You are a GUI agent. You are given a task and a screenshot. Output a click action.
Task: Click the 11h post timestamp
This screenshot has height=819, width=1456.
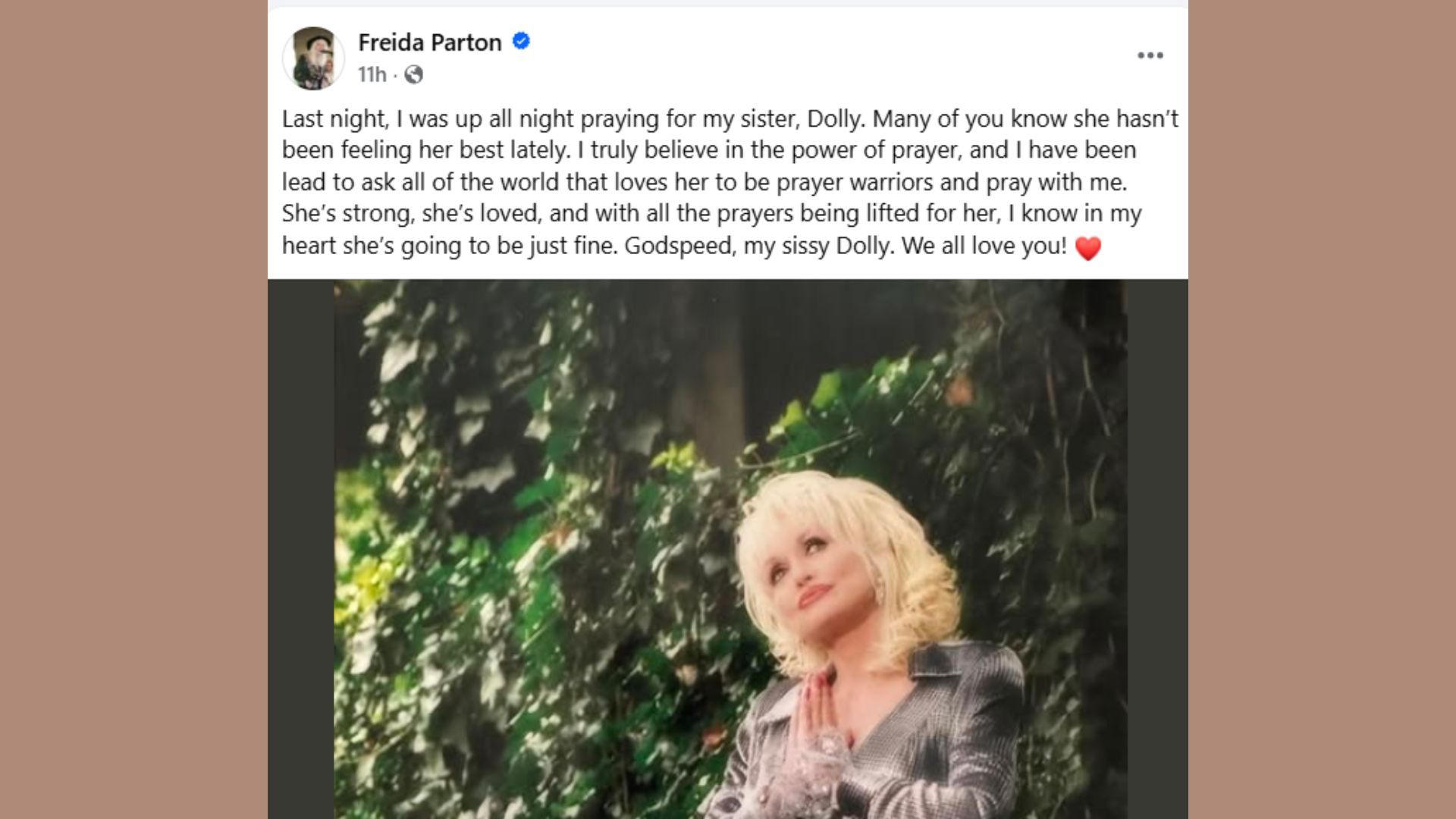pyautogui.click(x=372, y=74)
